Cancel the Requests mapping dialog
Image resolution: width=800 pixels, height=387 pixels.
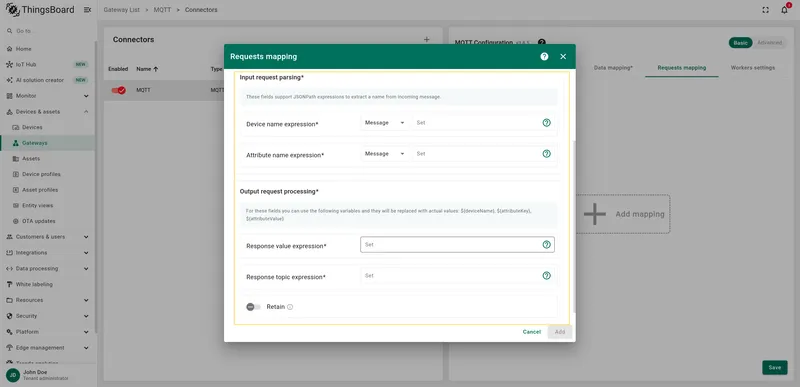532,332
